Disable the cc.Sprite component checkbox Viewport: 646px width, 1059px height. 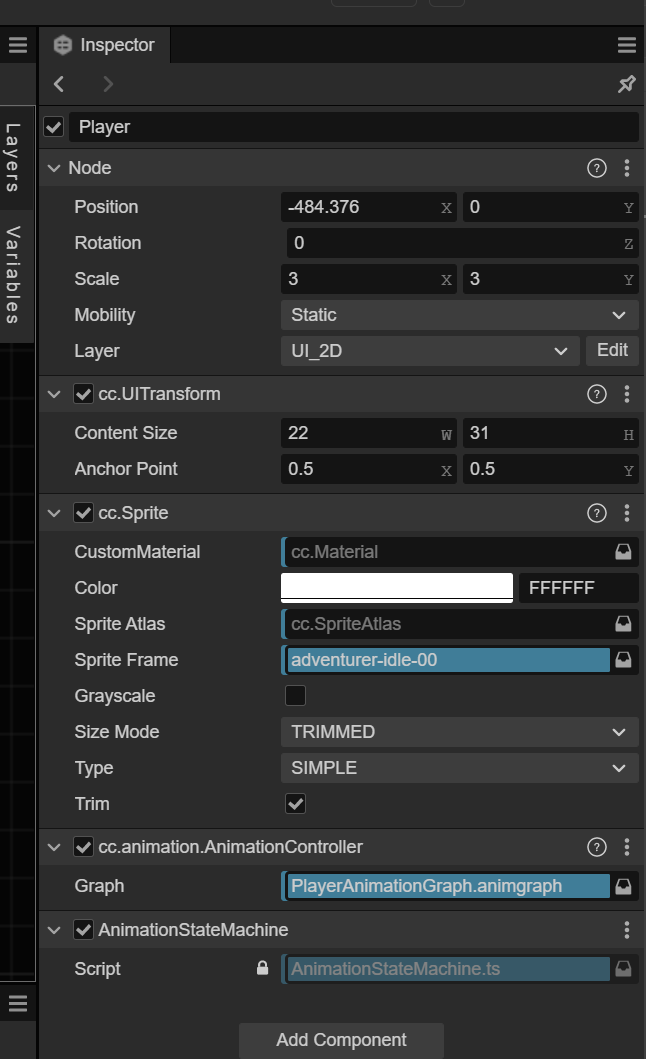(84, 513)
